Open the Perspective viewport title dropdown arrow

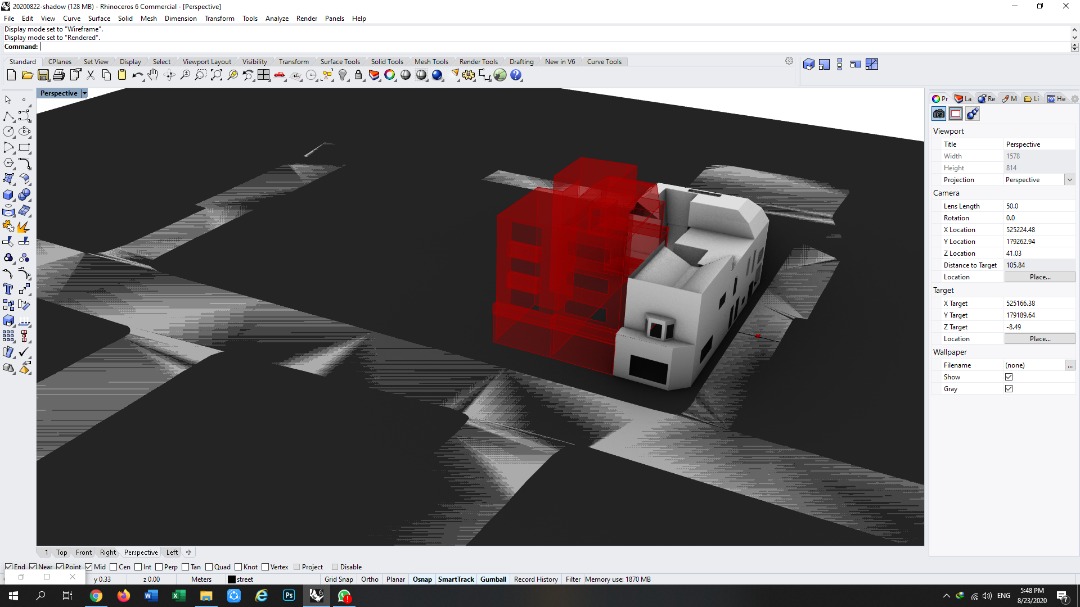85,93
